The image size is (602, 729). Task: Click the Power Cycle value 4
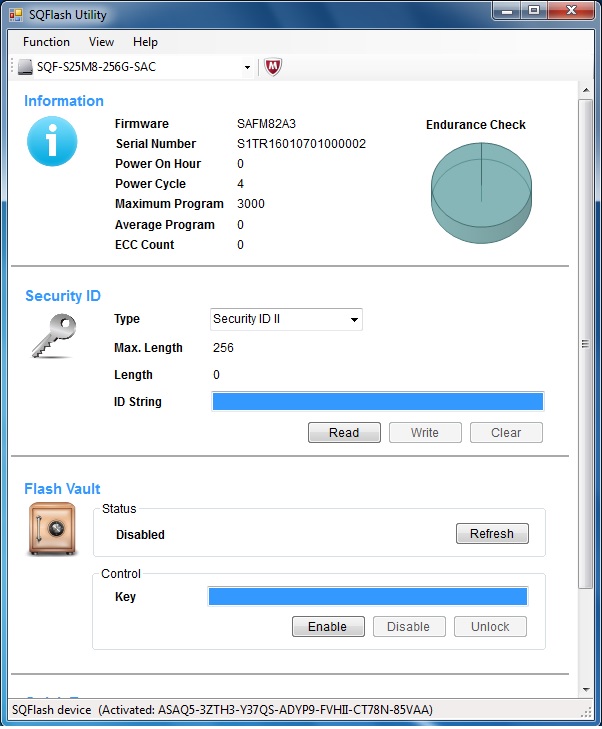(x=240, y=184)
